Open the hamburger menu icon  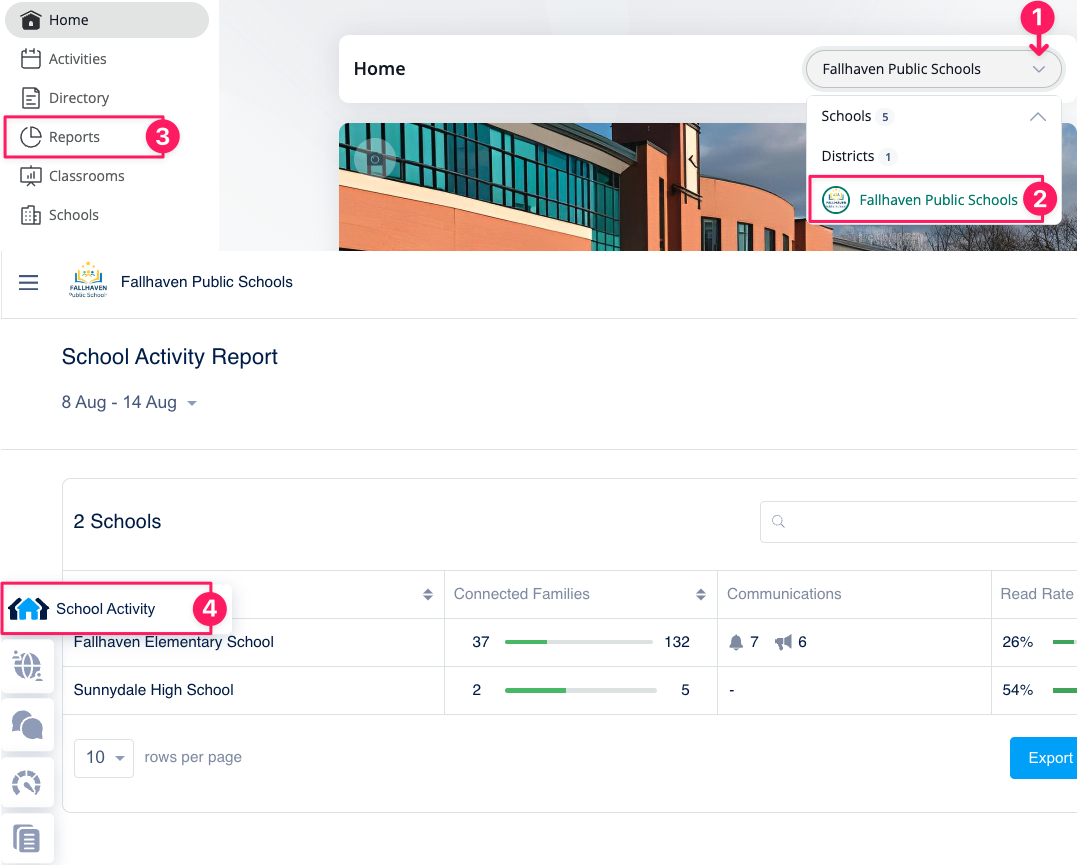(x=29, y=283)
